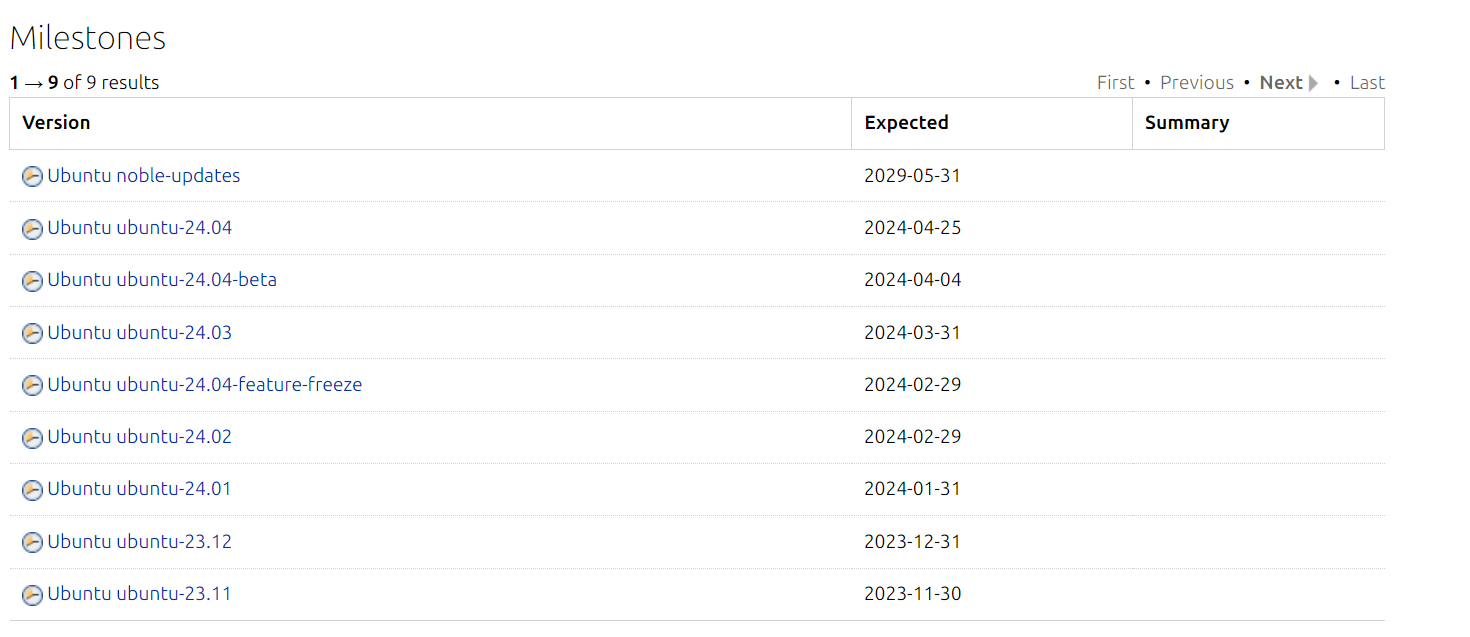The height and width of the screenshot is (637, 1470).
Task: Open the Ubuntu ubuntu-23.11 milestone
Action: click(139, 594)
